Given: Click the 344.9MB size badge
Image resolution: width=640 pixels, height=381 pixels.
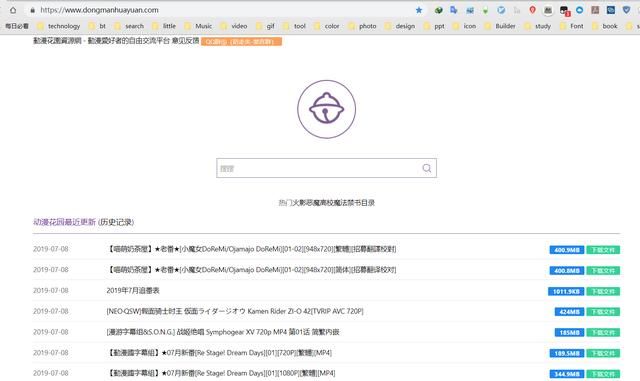Looking at the screenshot, I should 567,374.
